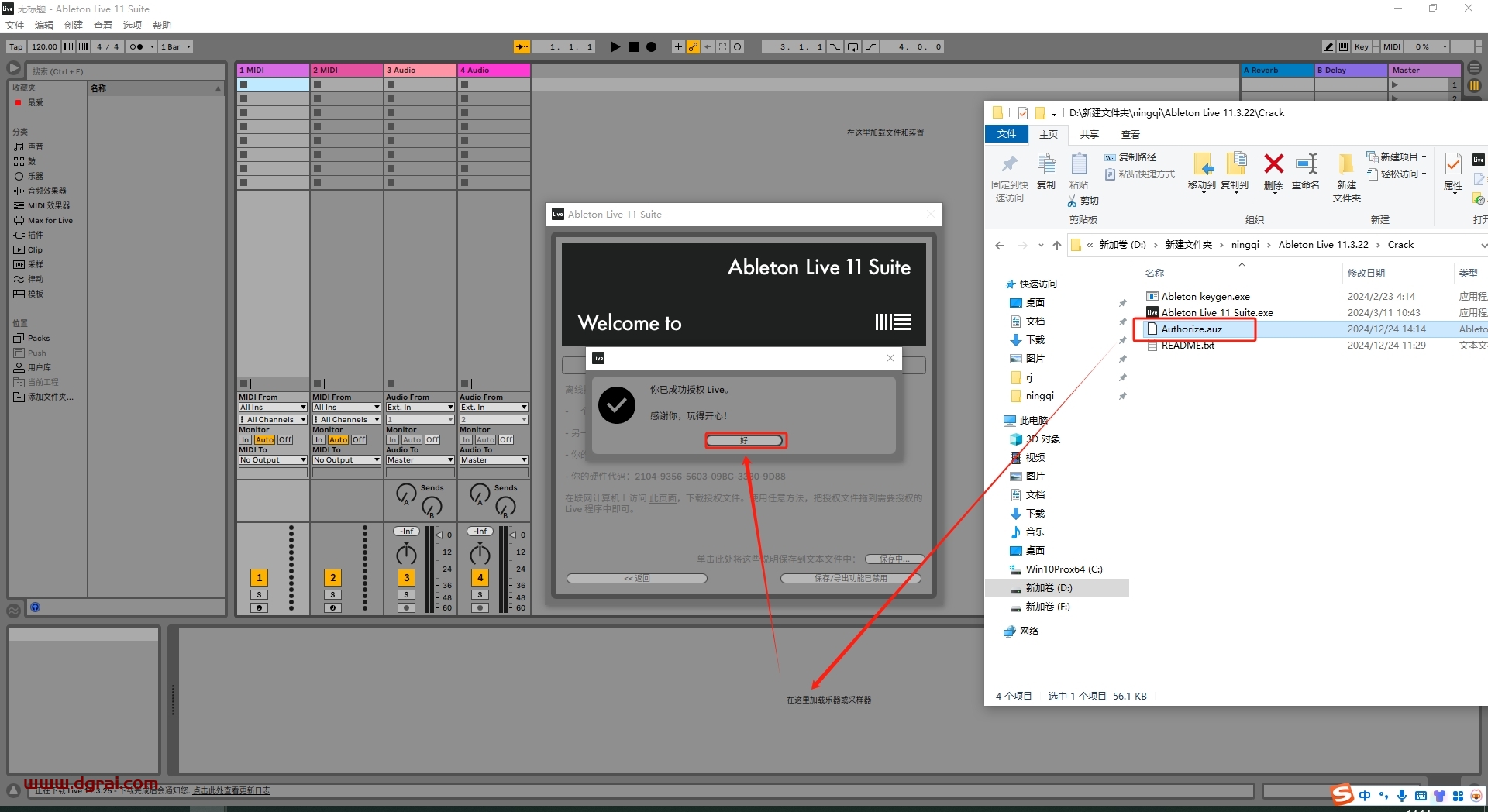Screen dimensions: 1488x812
Task: Click the Session Record circle icon
Action: point(737,46)
